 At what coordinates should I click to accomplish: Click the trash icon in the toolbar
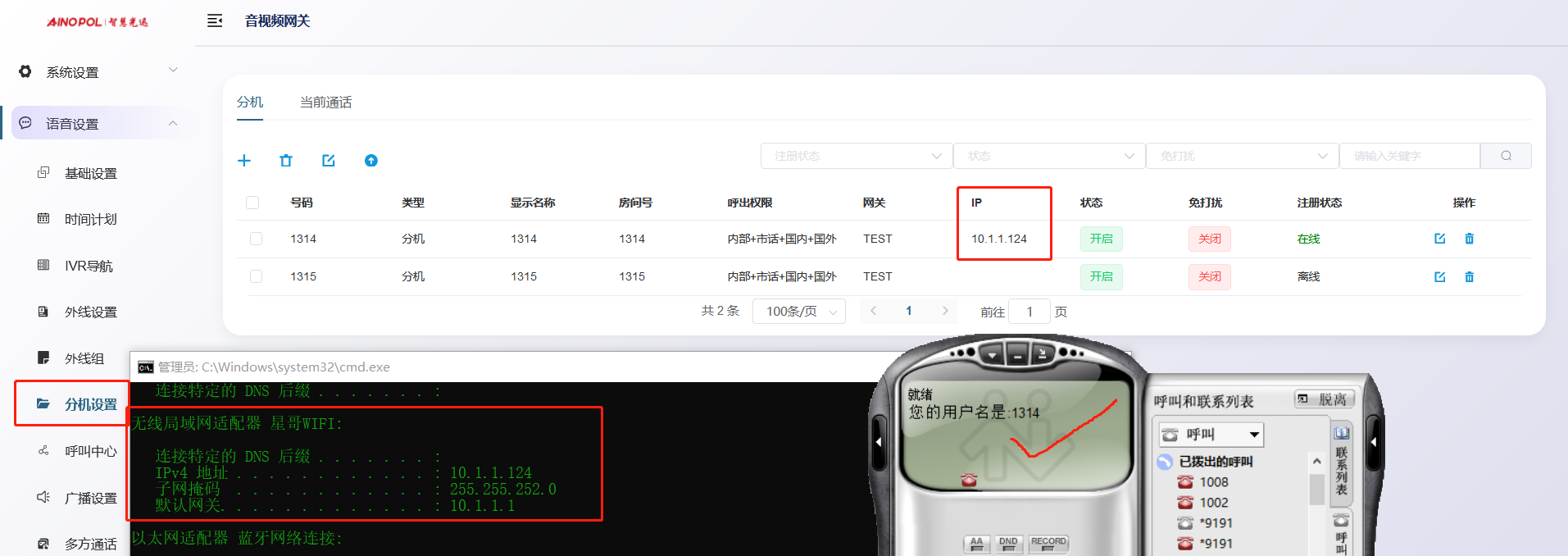(286, 161)
